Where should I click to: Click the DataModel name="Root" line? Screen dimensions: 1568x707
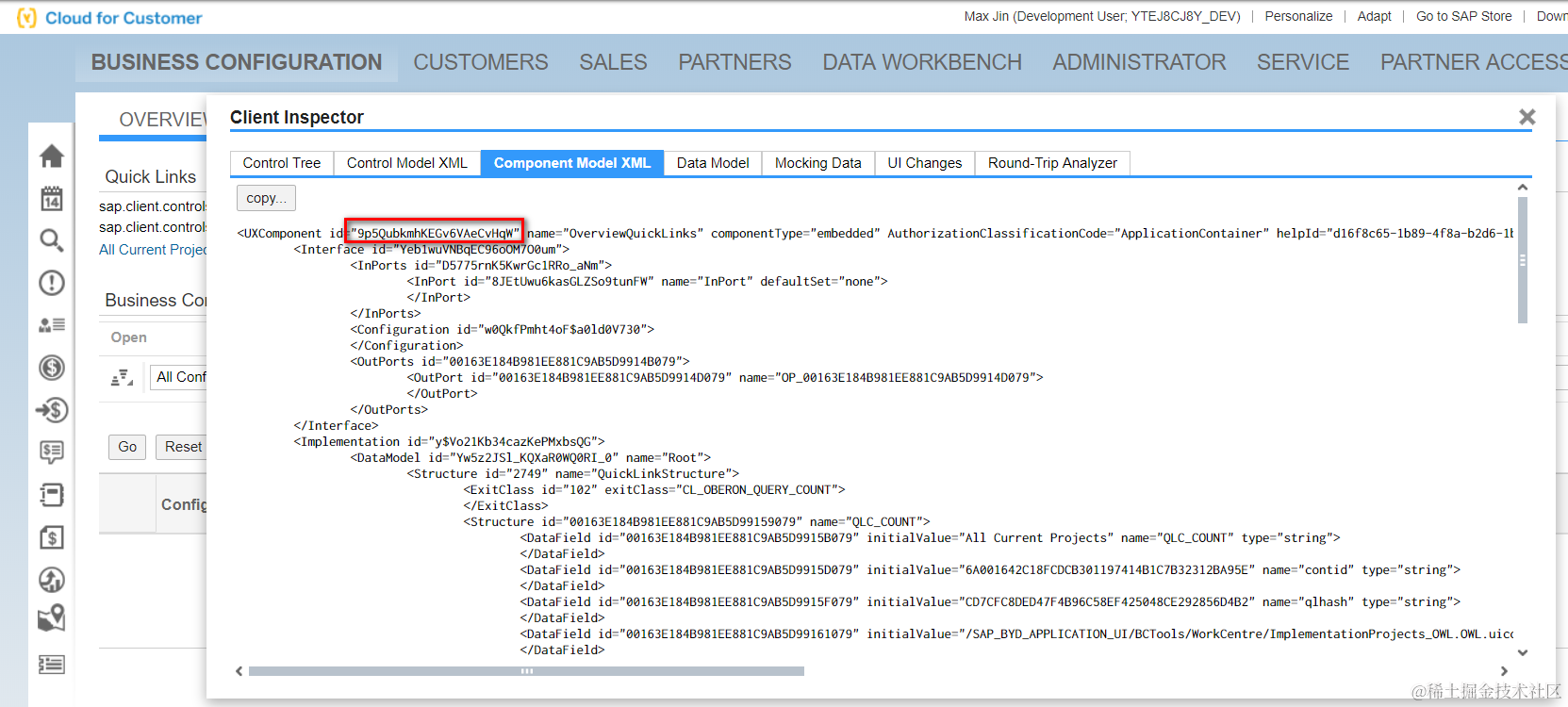(531, 457)
